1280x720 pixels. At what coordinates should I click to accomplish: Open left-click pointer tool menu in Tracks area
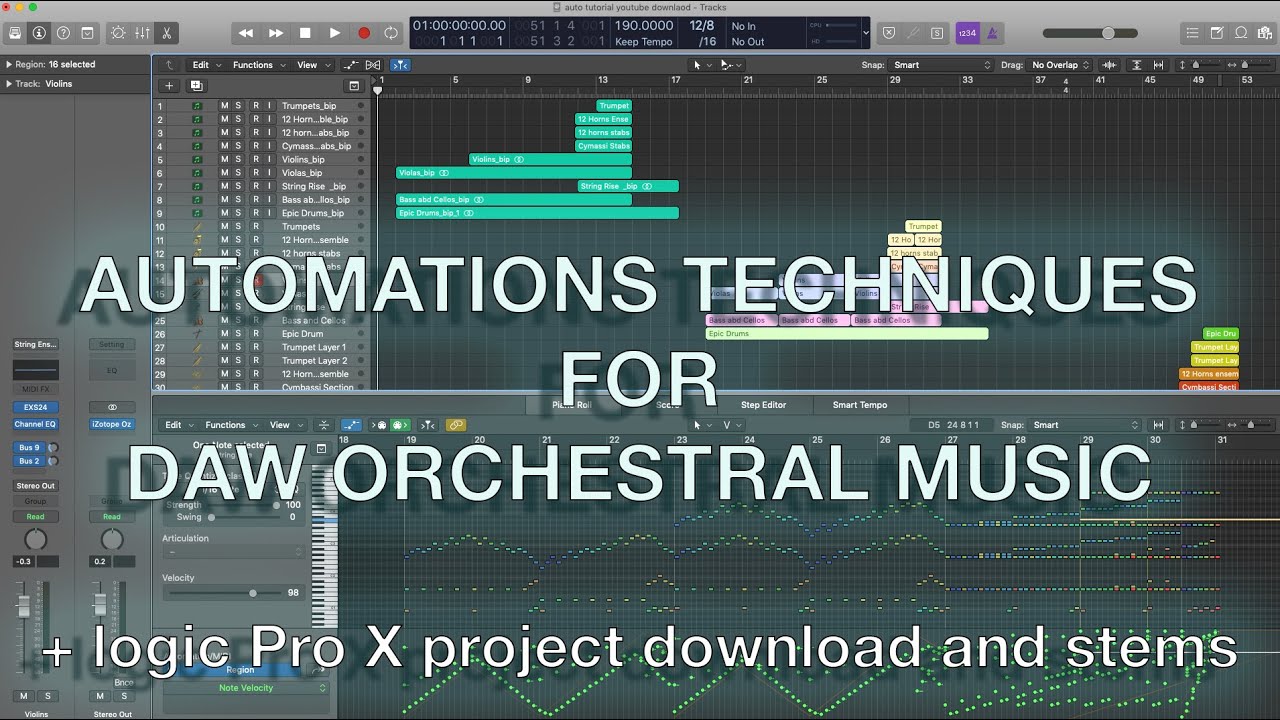click(701, 65)
